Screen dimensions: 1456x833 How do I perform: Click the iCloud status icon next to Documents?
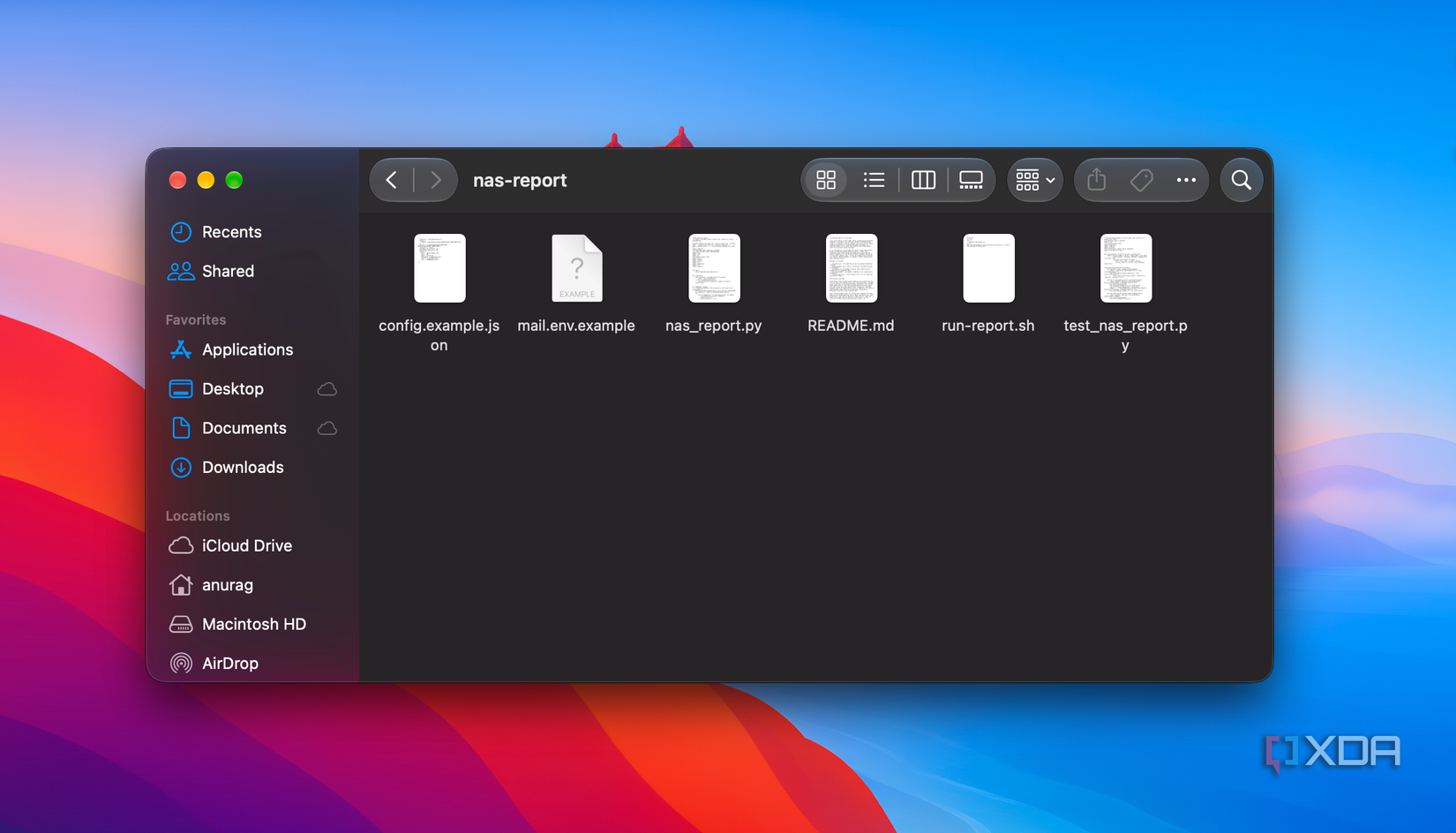pyautogui.click(x=327, y=428)
